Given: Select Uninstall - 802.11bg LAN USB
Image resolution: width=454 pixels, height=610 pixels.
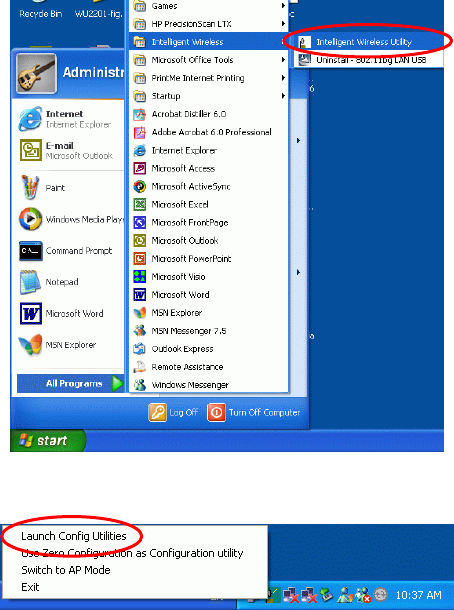Looking at the screenshot, I should coord(368,60).
